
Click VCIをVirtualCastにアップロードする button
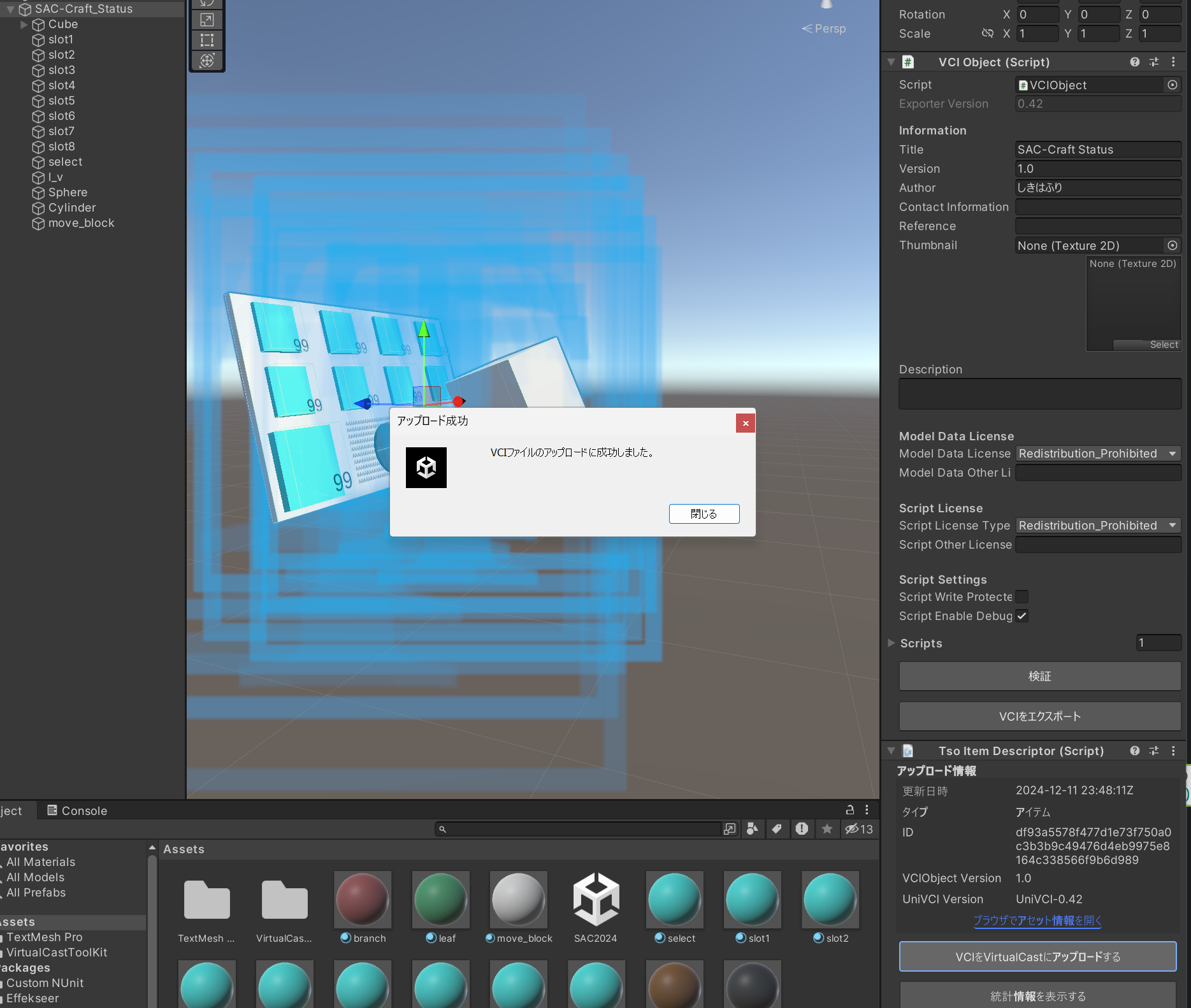pos(1038,956)
